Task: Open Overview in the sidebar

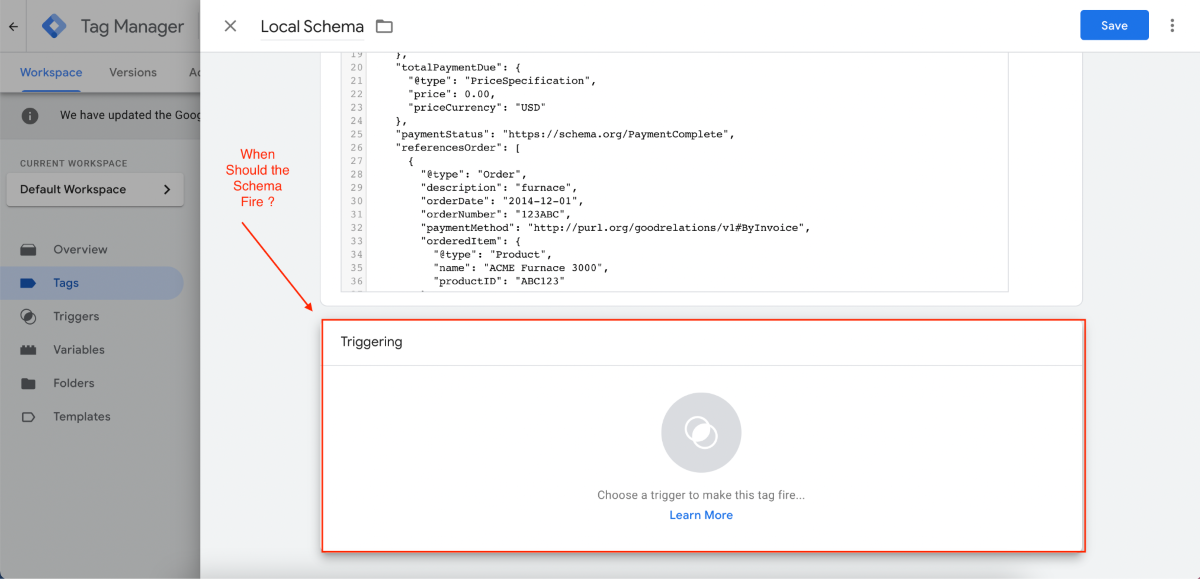Action: pos(80,249)
